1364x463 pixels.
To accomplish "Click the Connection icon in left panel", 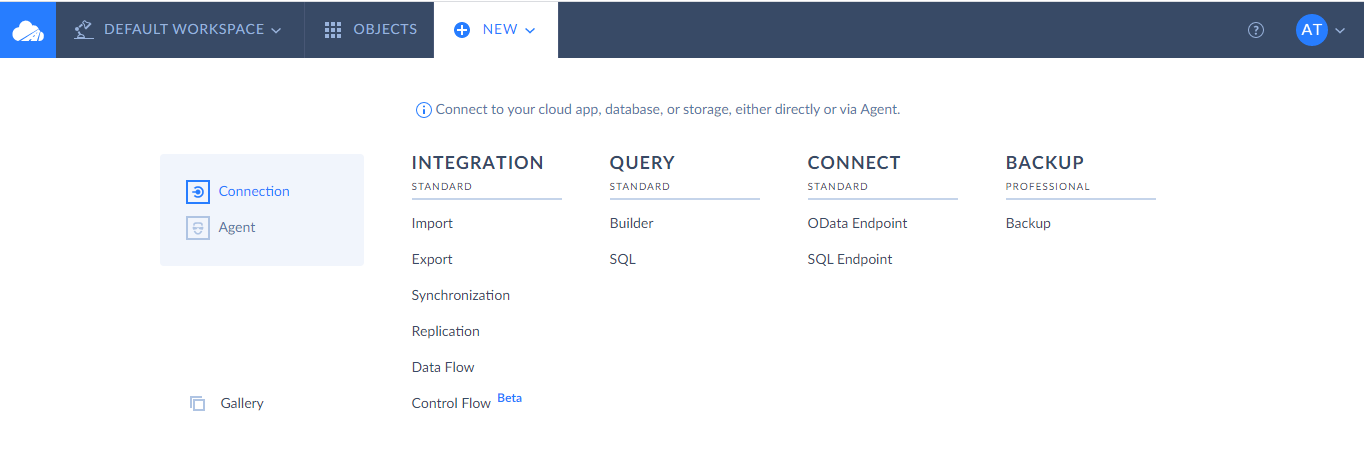I will pos(198,192).
